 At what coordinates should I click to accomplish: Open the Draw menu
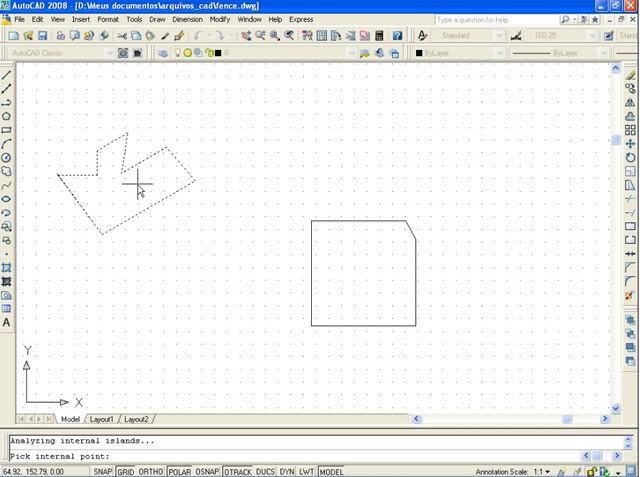pyautogui.click(x=157, y=20)
